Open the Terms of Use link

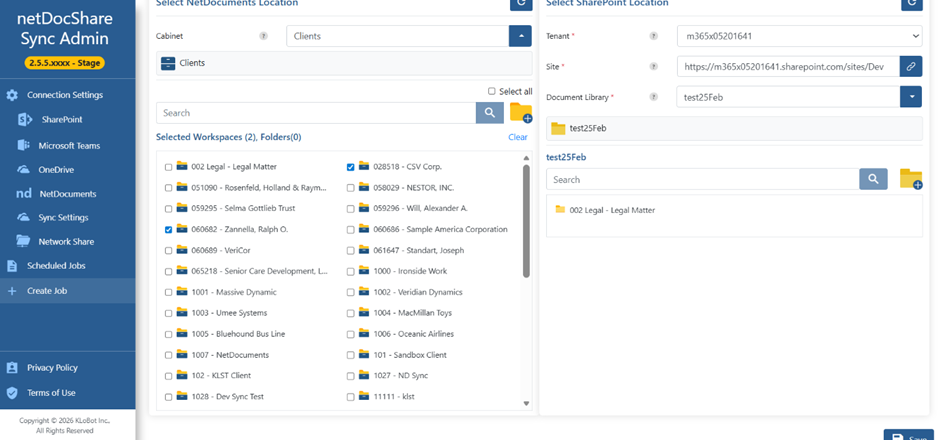(x=51, y=393)
